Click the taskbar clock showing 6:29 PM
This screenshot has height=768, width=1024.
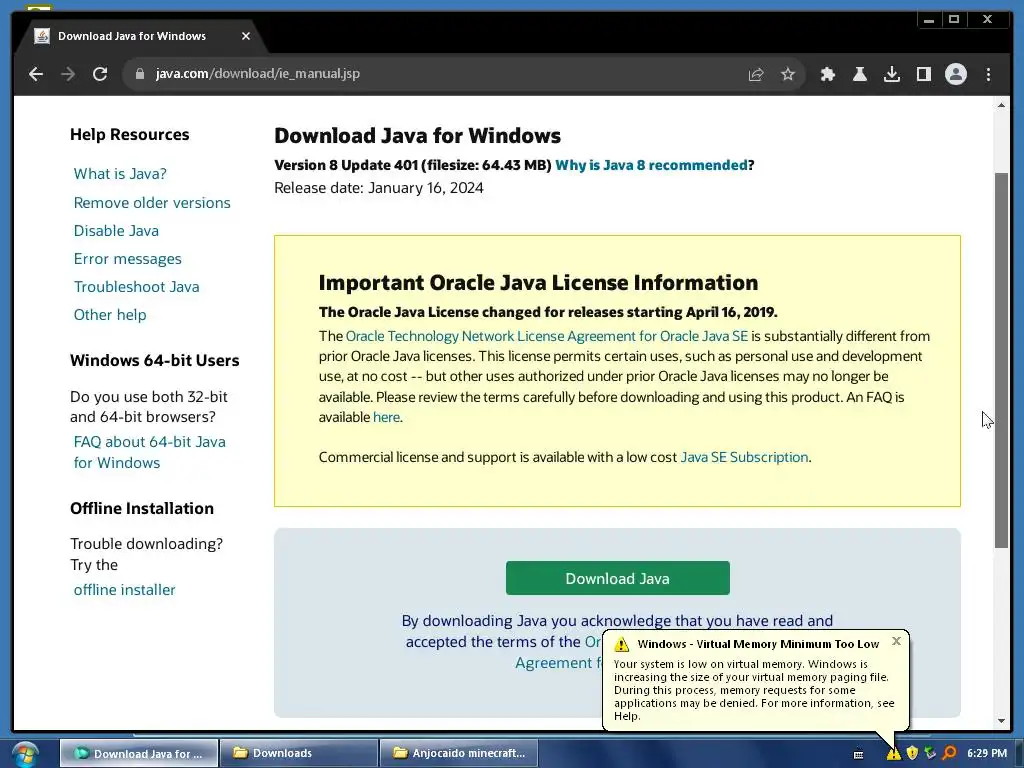tap(987, 754)
